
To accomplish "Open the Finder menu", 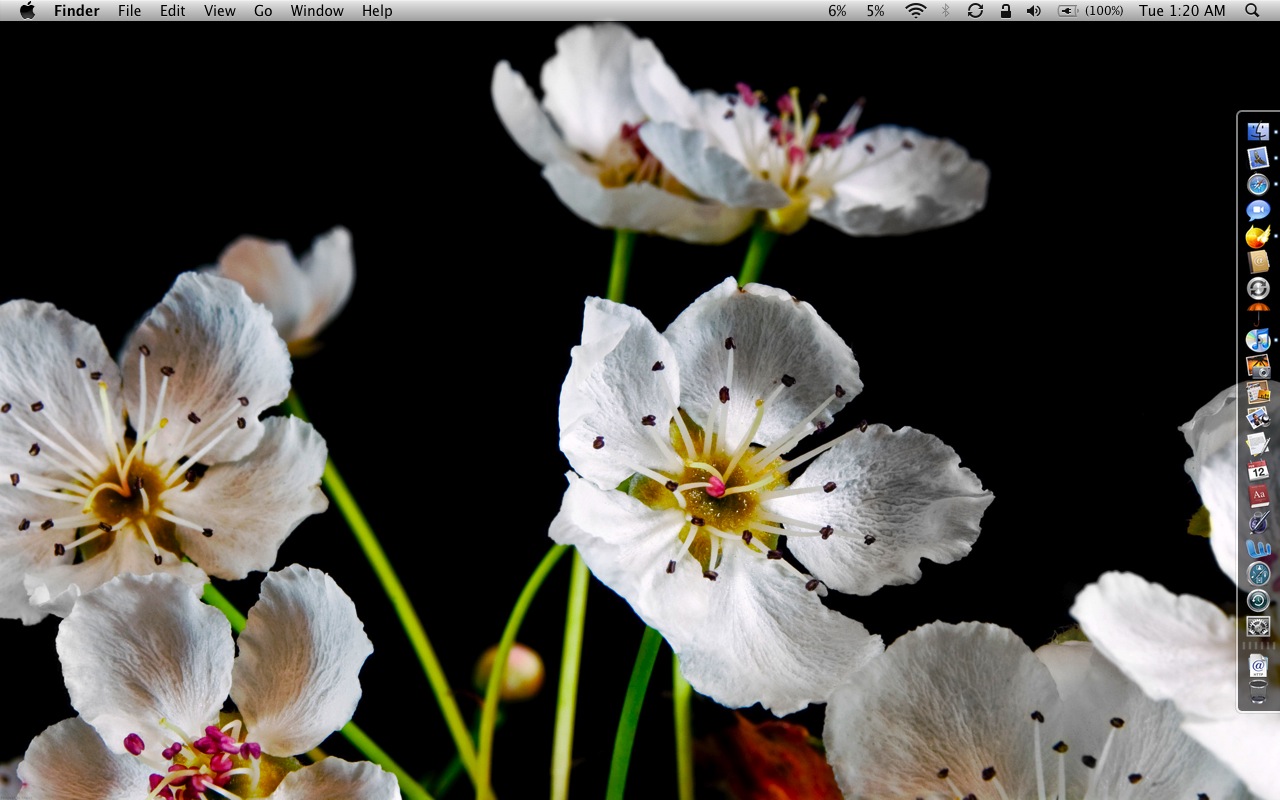I will [x=76, y=11].
